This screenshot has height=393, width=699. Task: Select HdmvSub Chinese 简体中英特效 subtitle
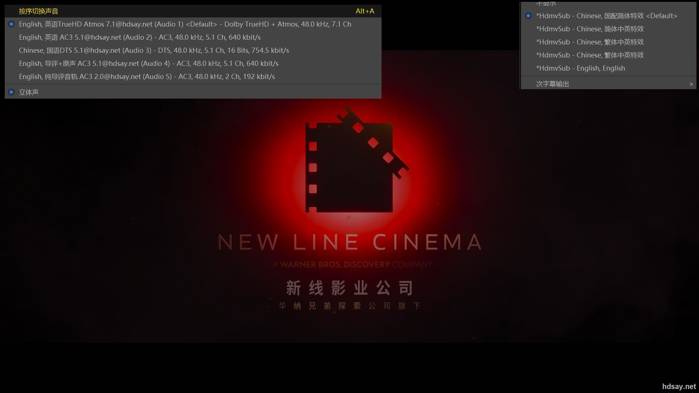pyautogui.click(x=608, y=29)
